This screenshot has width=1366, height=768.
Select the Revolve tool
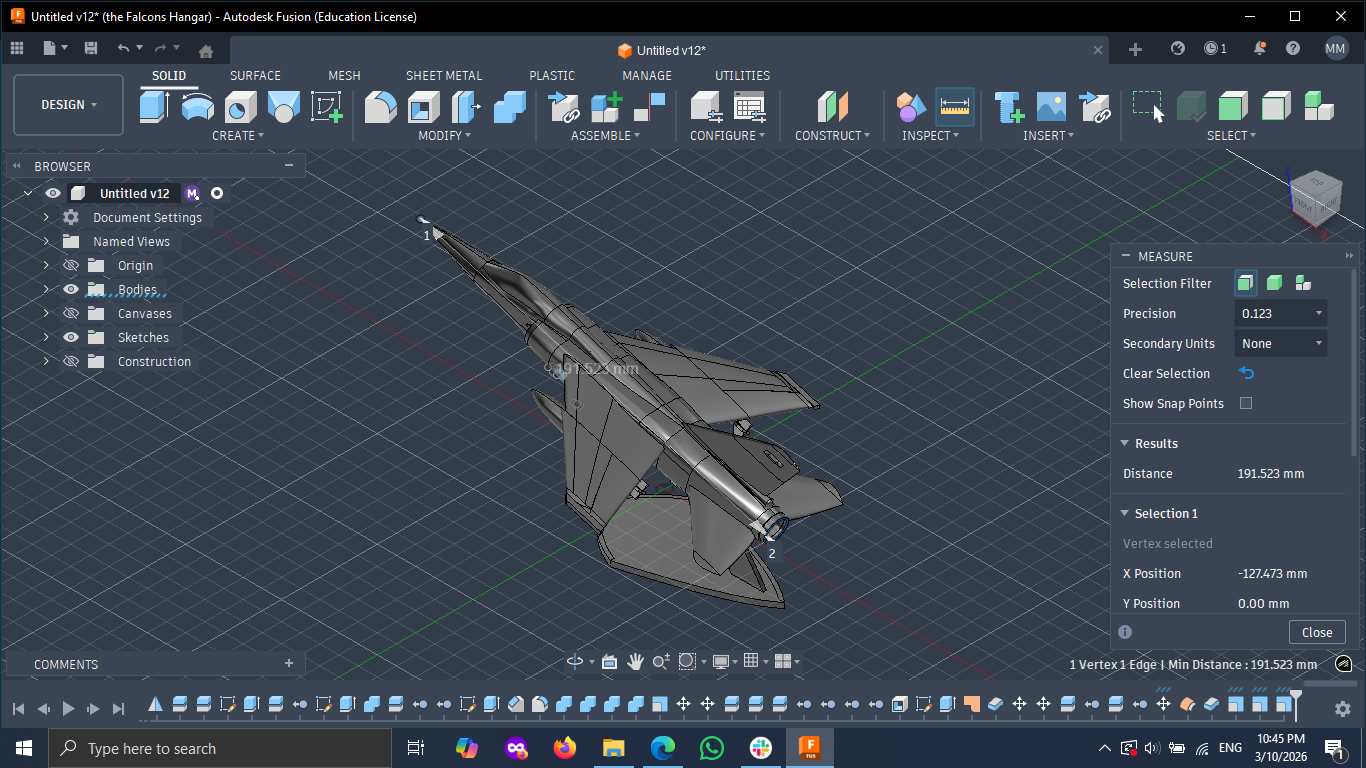point(198,106)
